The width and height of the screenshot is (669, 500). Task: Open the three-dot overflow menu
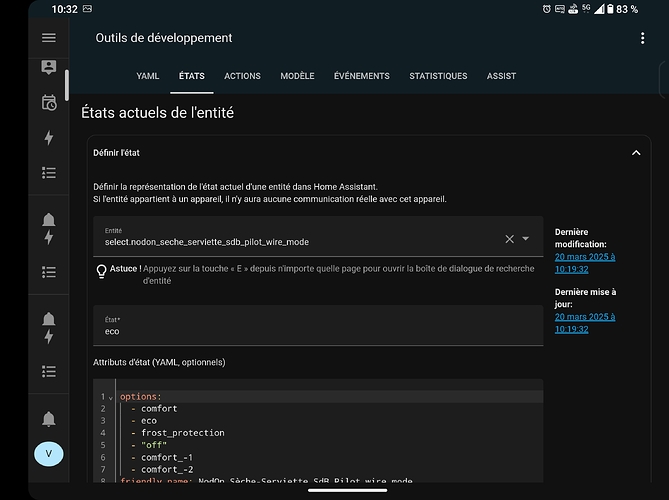643,38
